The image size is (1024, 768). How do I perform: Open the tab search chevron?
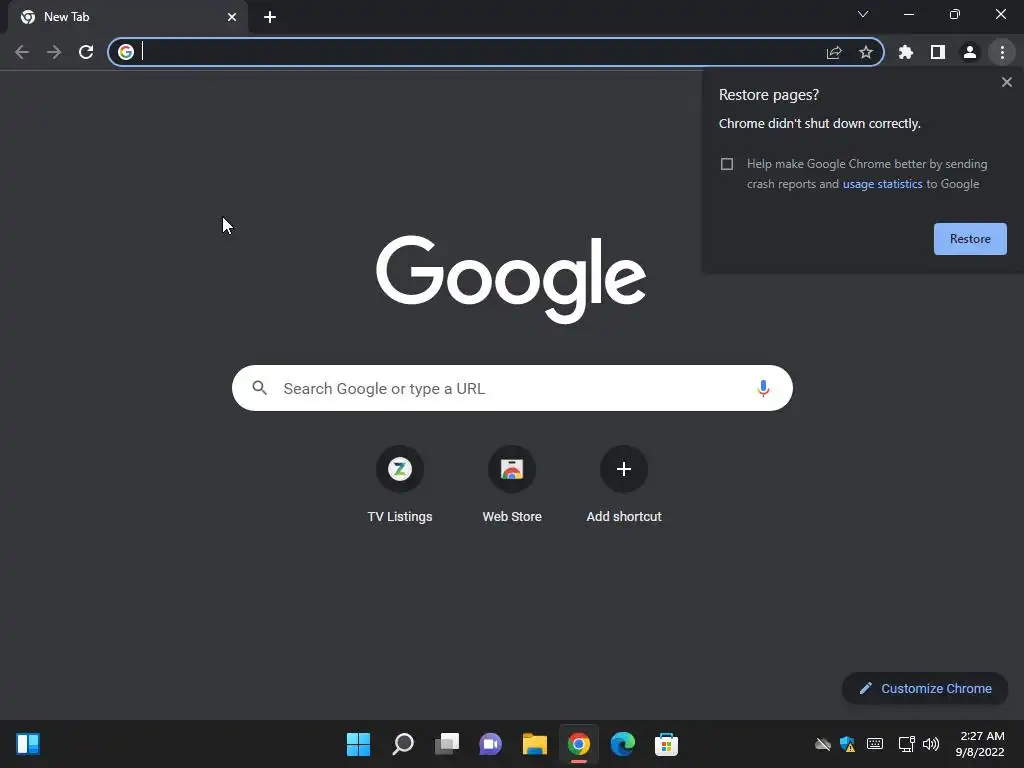(863, 14)
